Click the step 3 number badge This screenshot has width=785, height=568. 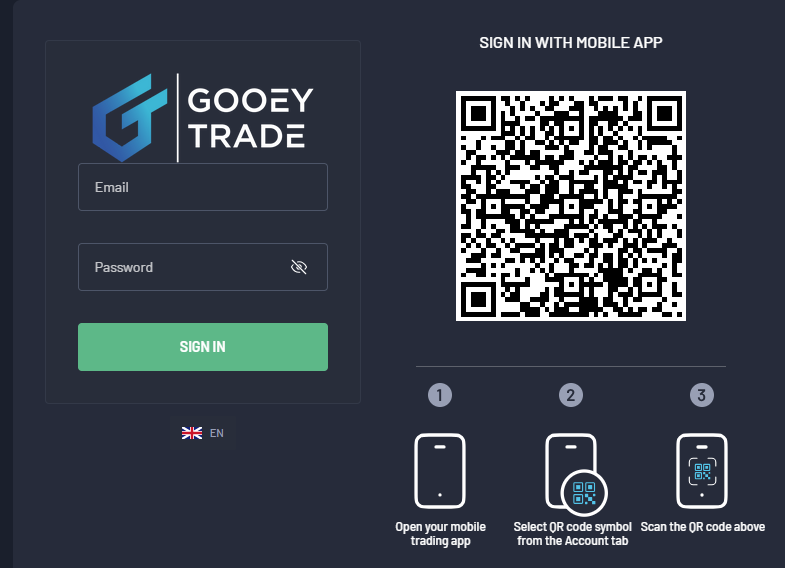pyautogui.click(x=702, y=395)
